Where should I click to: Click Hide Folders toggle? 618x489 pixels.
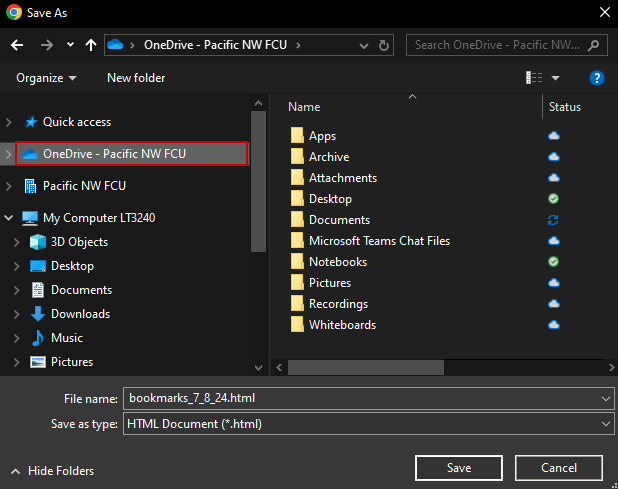coord(52,470)
